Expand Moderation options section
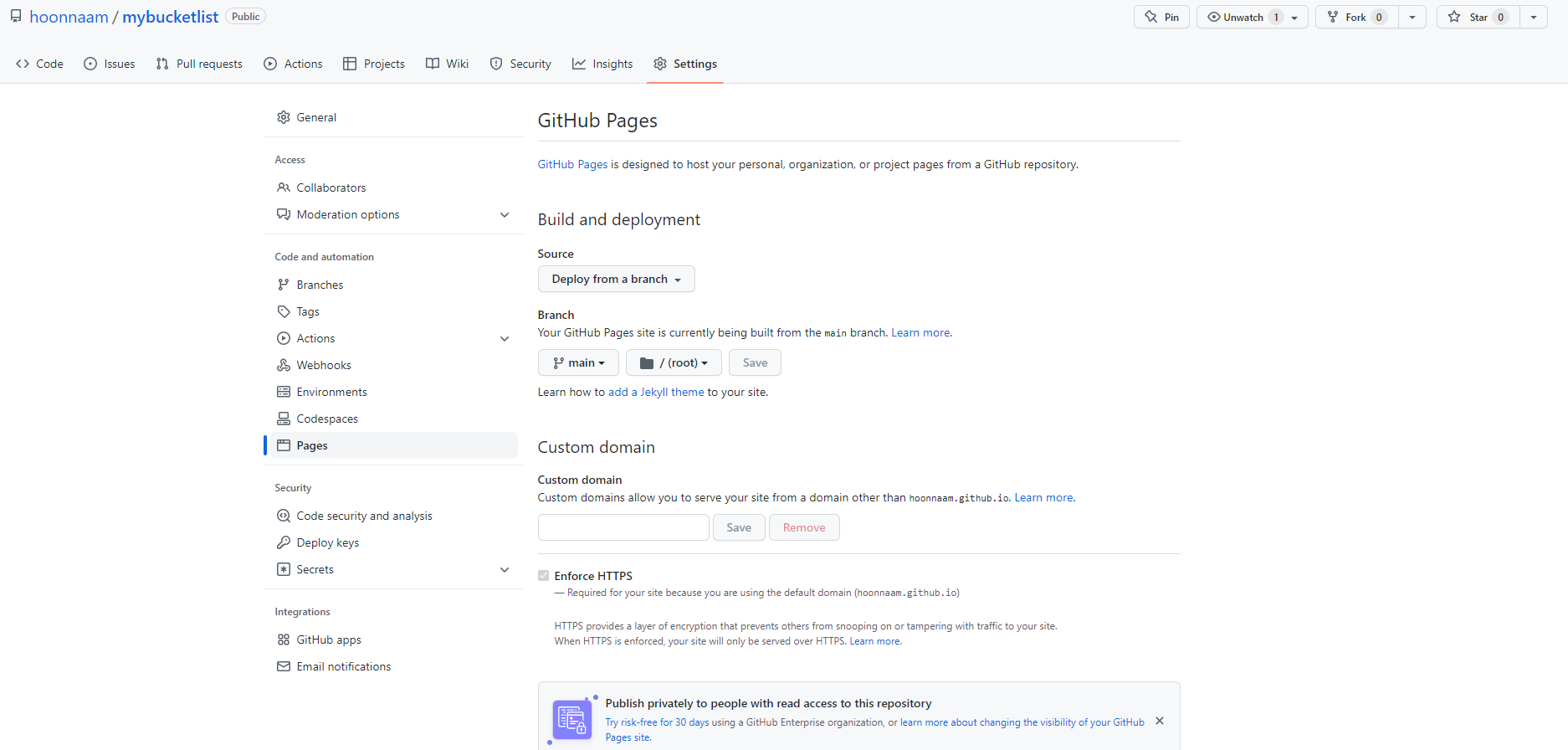The width and height of the screenshot is (1568, 750). [x=505, y=214]
